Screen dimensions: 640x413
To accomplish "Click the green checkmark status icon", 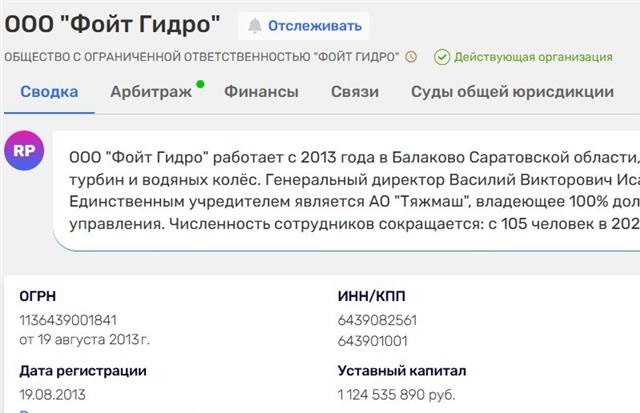I will 441,57.
